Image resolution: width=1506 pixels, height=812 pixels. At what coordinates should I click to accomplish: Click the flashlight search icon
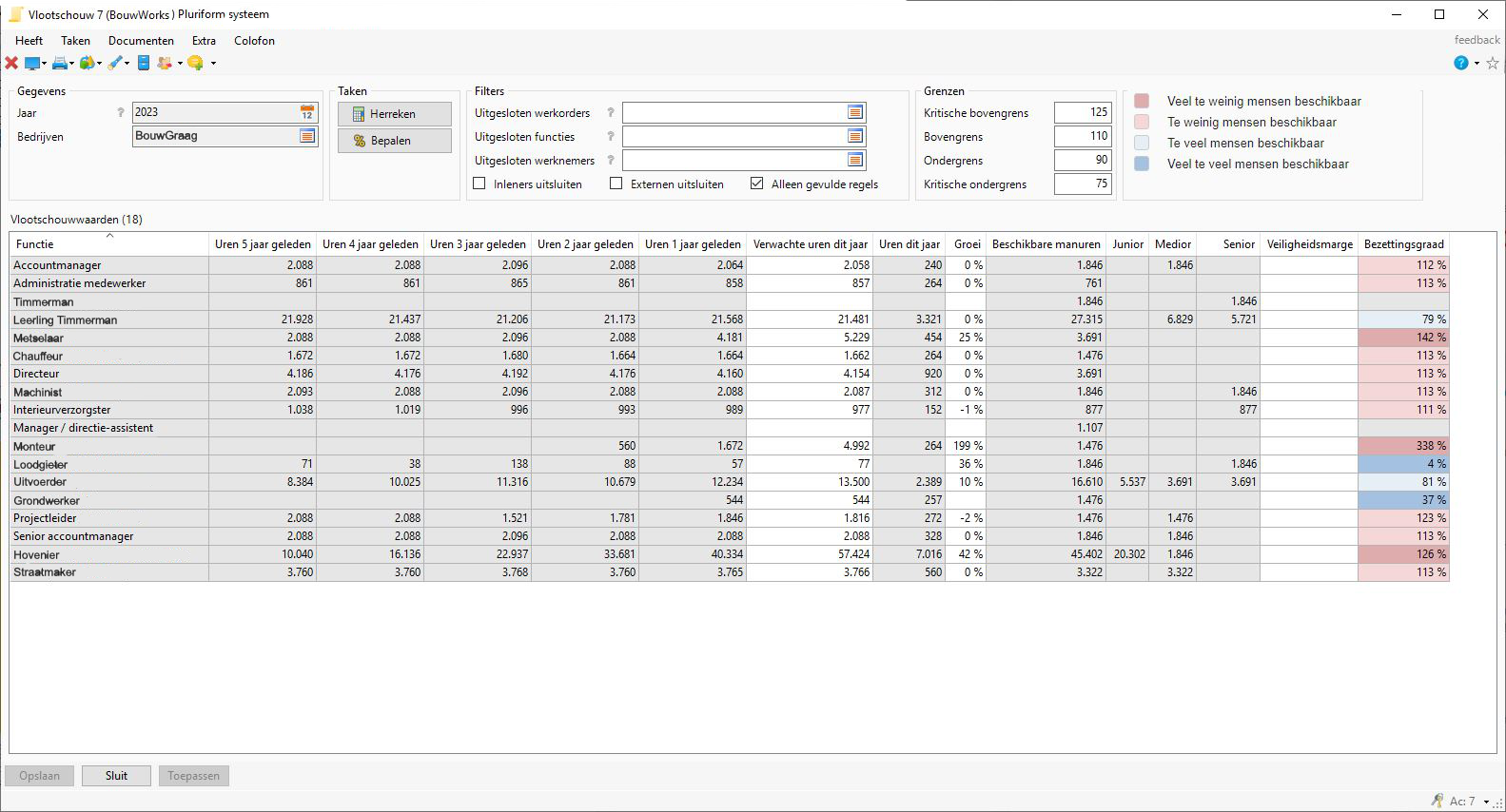click(115, 63)
